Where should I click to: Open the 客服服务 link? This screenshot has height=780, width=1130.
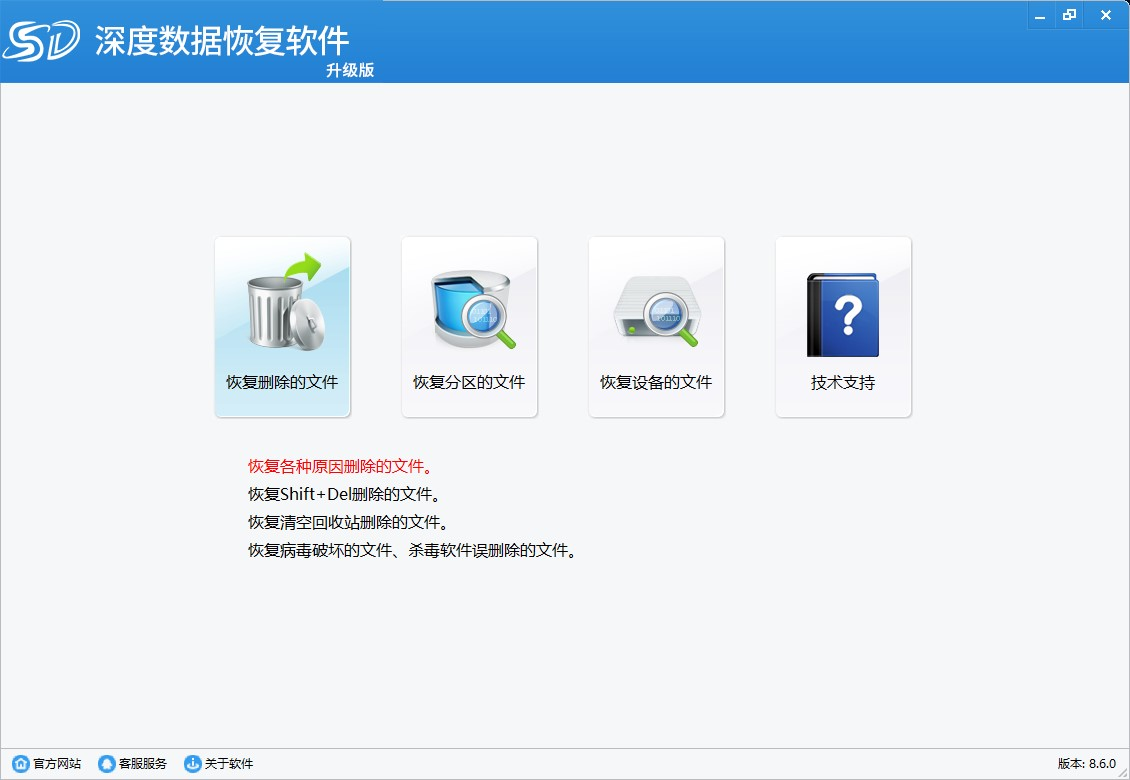[143, 763]
